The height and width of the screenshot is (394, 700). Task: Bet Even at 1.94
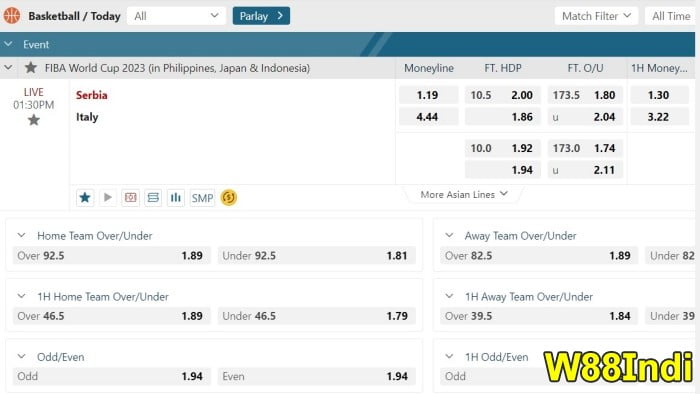point(317,376)
